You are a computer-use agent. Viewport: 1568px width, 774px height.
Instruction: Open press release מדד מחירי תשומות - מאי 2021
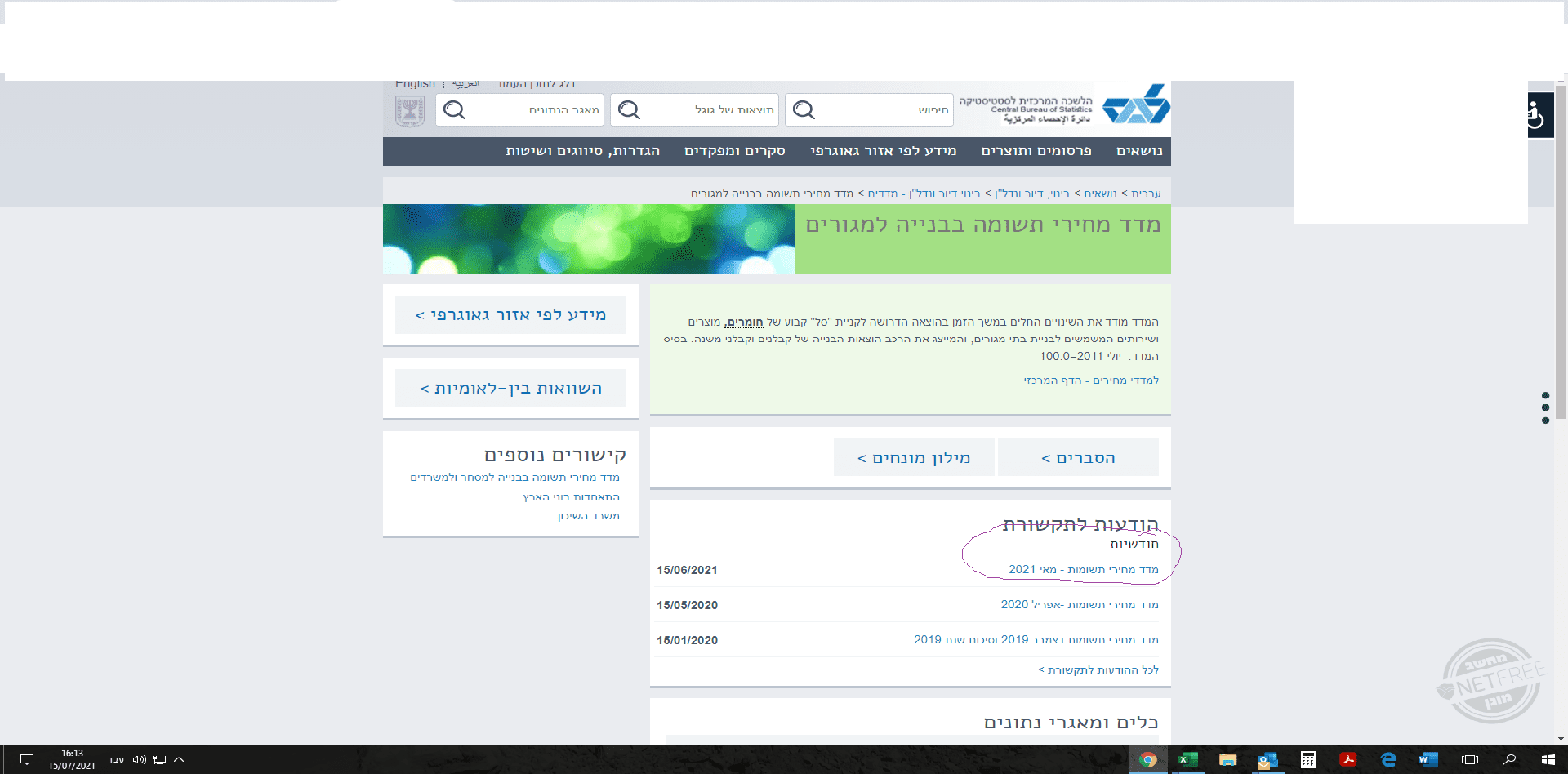(x=1083, y=570)
